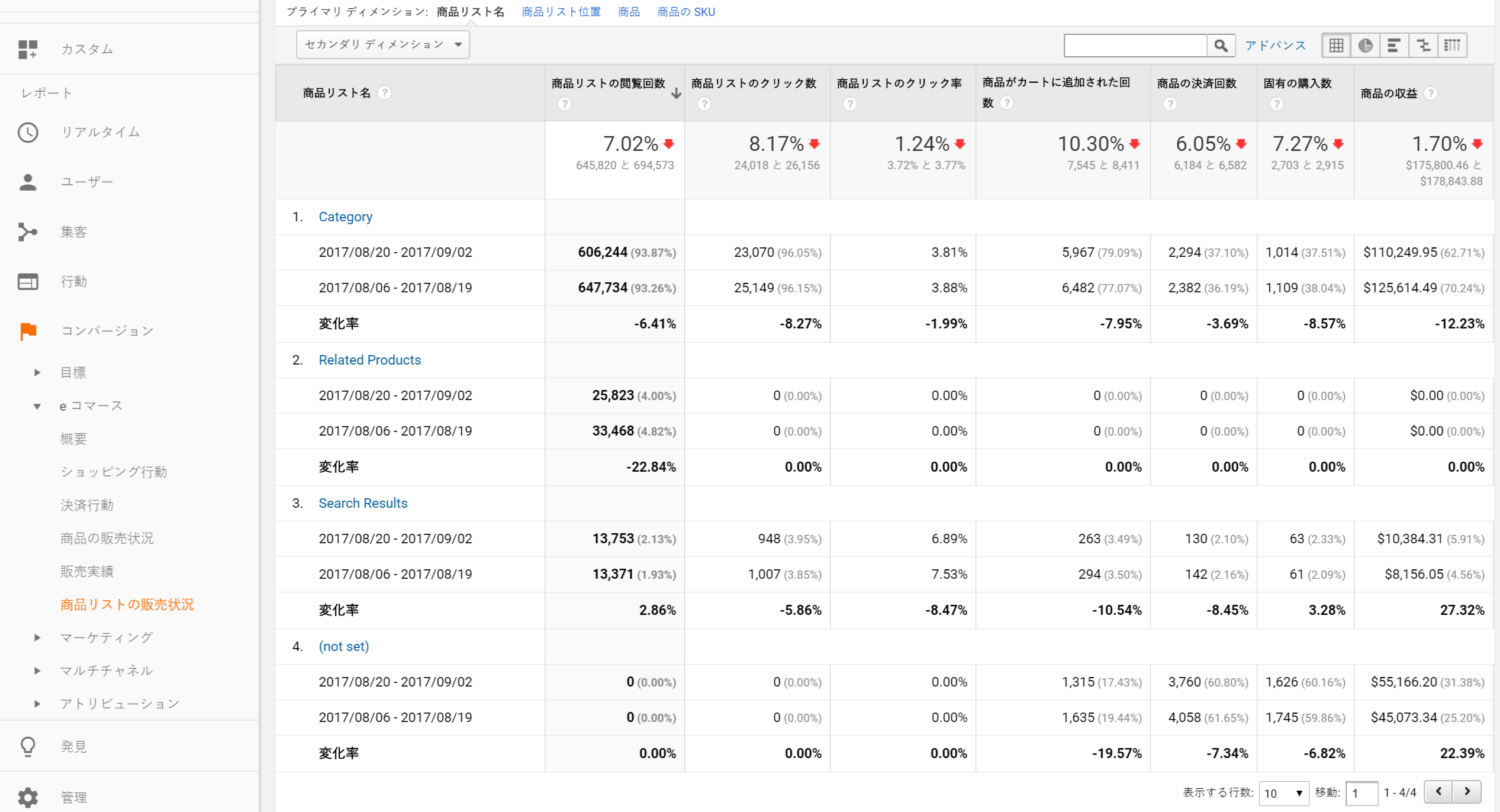Collapse the e コマース section
The image size is (1500, 812).
[x=37, y=406]
